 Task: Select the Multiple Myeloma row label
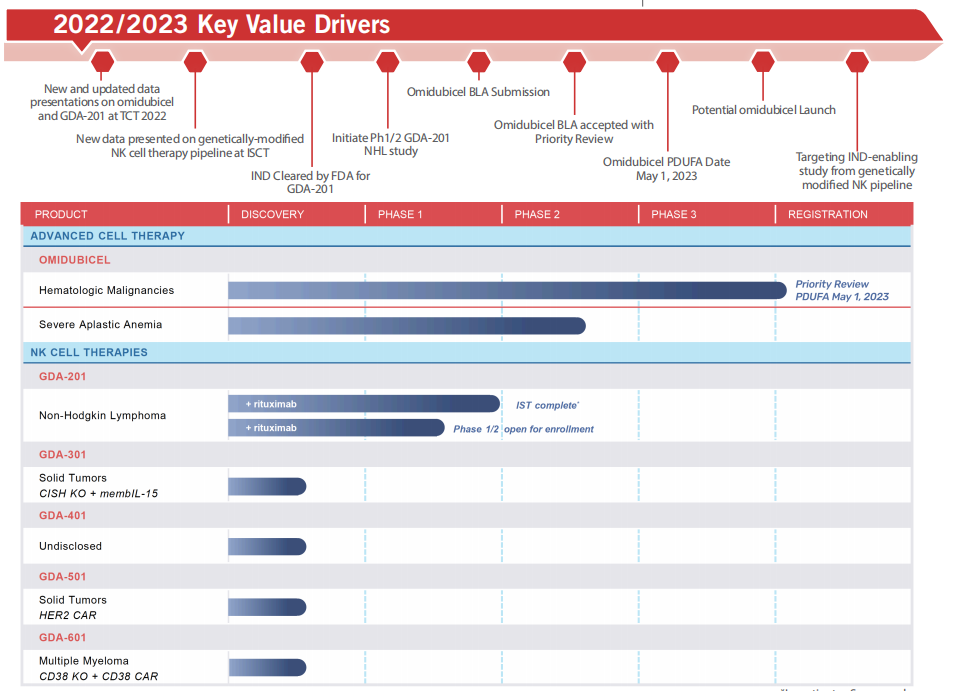(84, 661)
